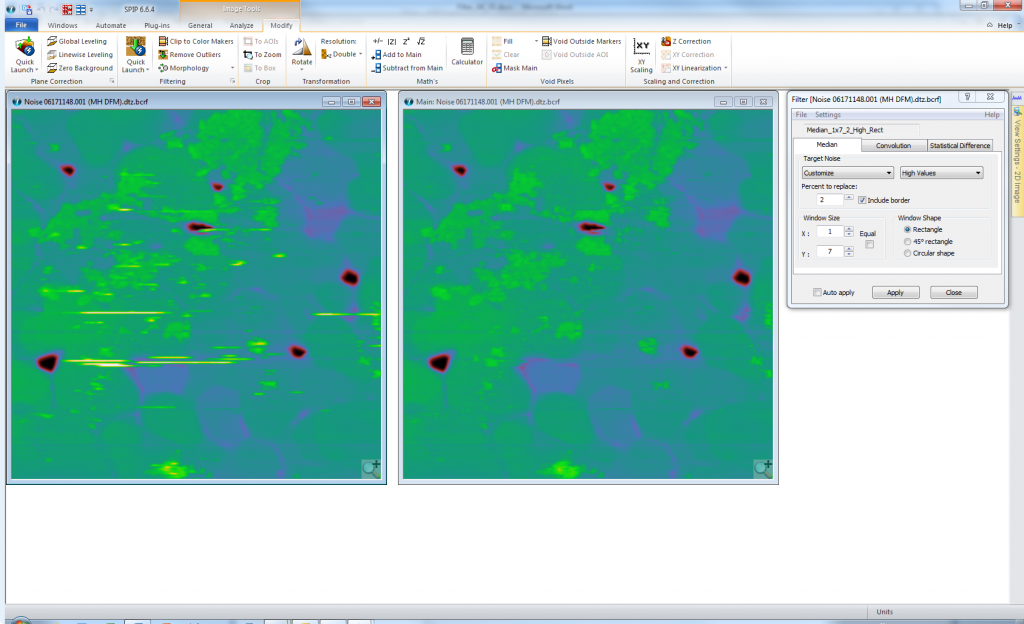1024x624 pixels.
Task: Open the Convolution tab in the Filter dialog
Action: (893, 144)
